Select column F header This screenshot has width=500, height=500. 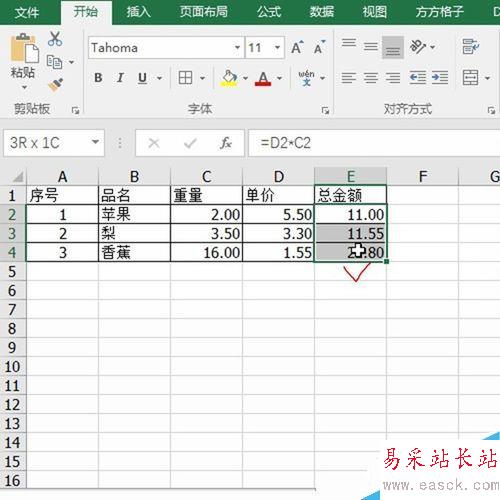[423, 176]
